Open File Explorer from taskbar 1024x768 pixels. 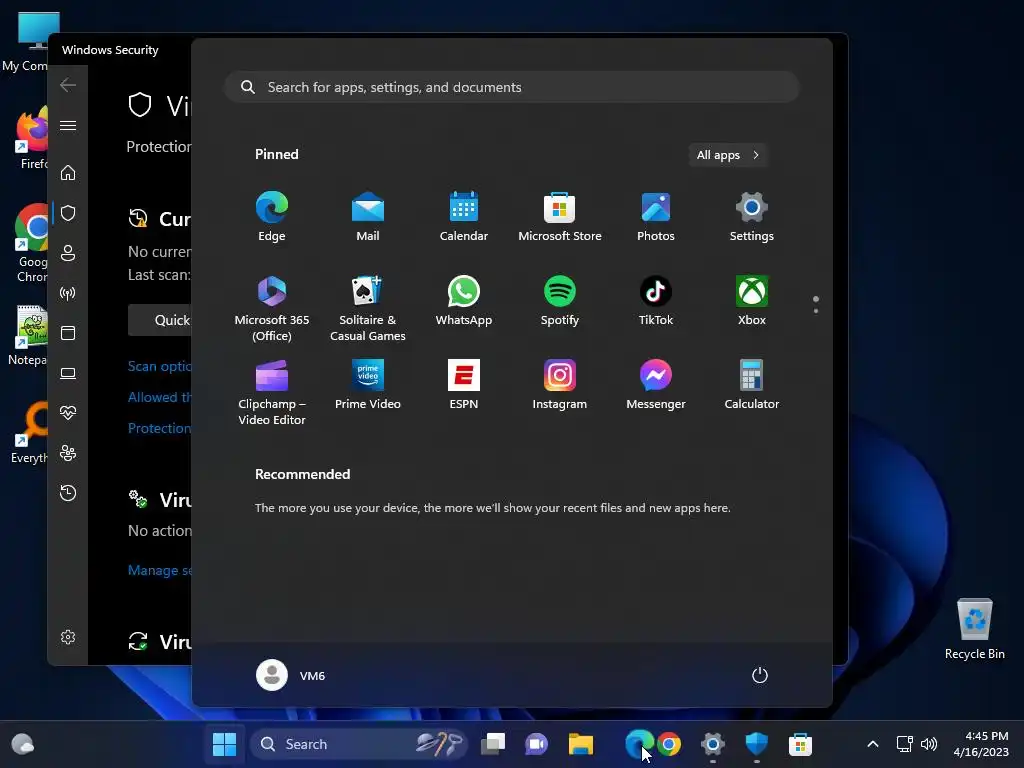coord(581,744)
